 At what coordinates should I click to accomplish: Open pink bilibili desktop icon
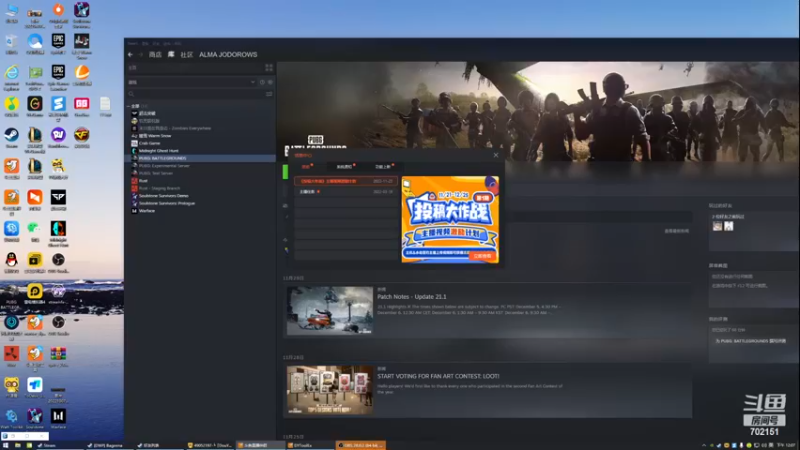pyautogui.click(x=82, y=104)
